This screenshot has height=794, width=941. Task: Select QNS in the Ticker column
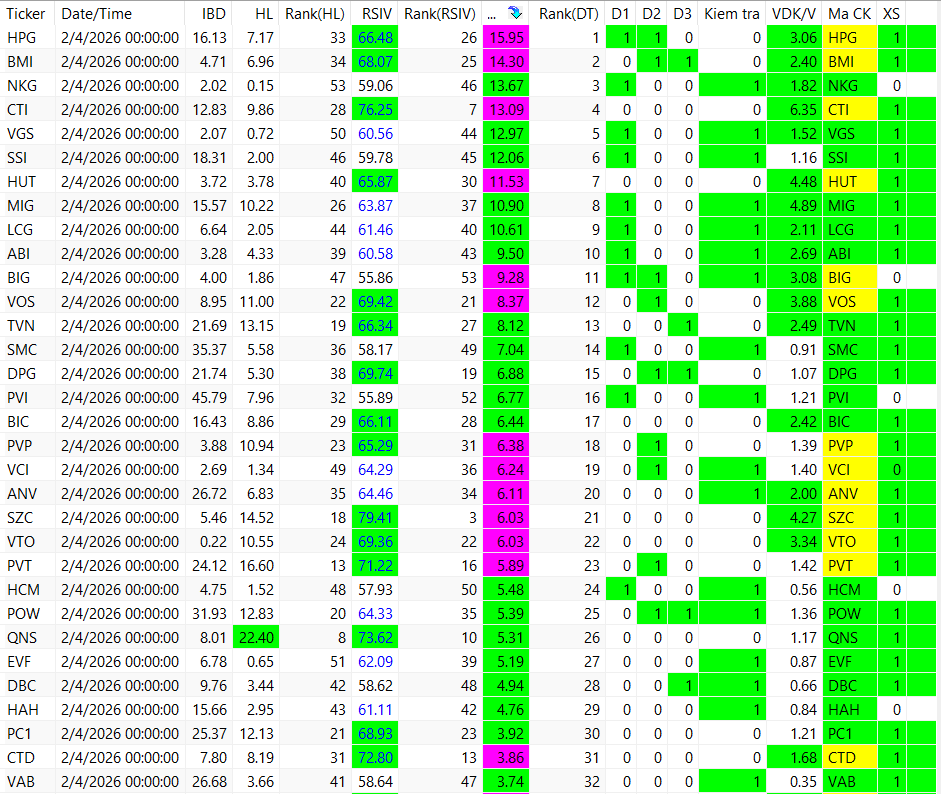coord(22,638)
